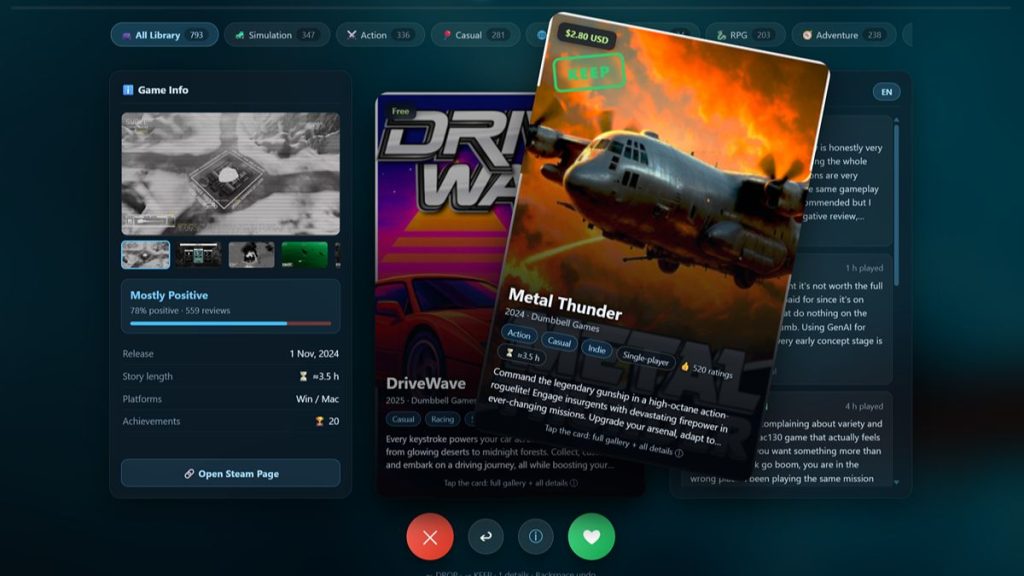
Task: Select the green gallery thumbnail
Action: click(x=304, y=255)
